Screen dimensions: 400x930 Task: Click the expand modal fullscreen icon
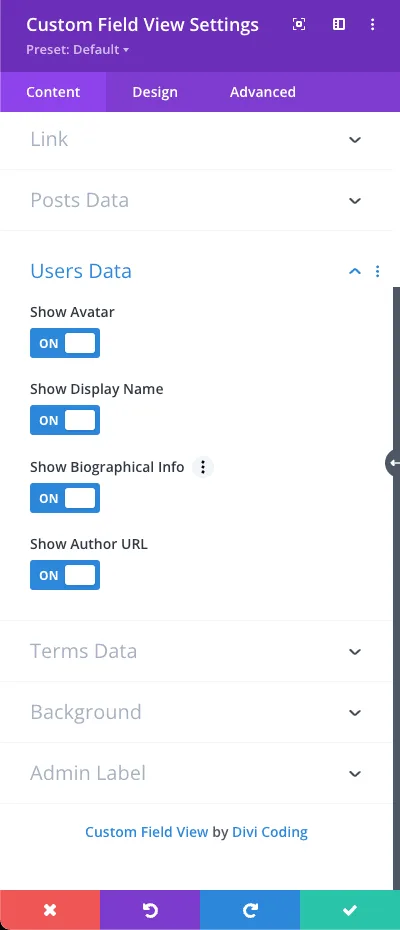tap(299, 24)
